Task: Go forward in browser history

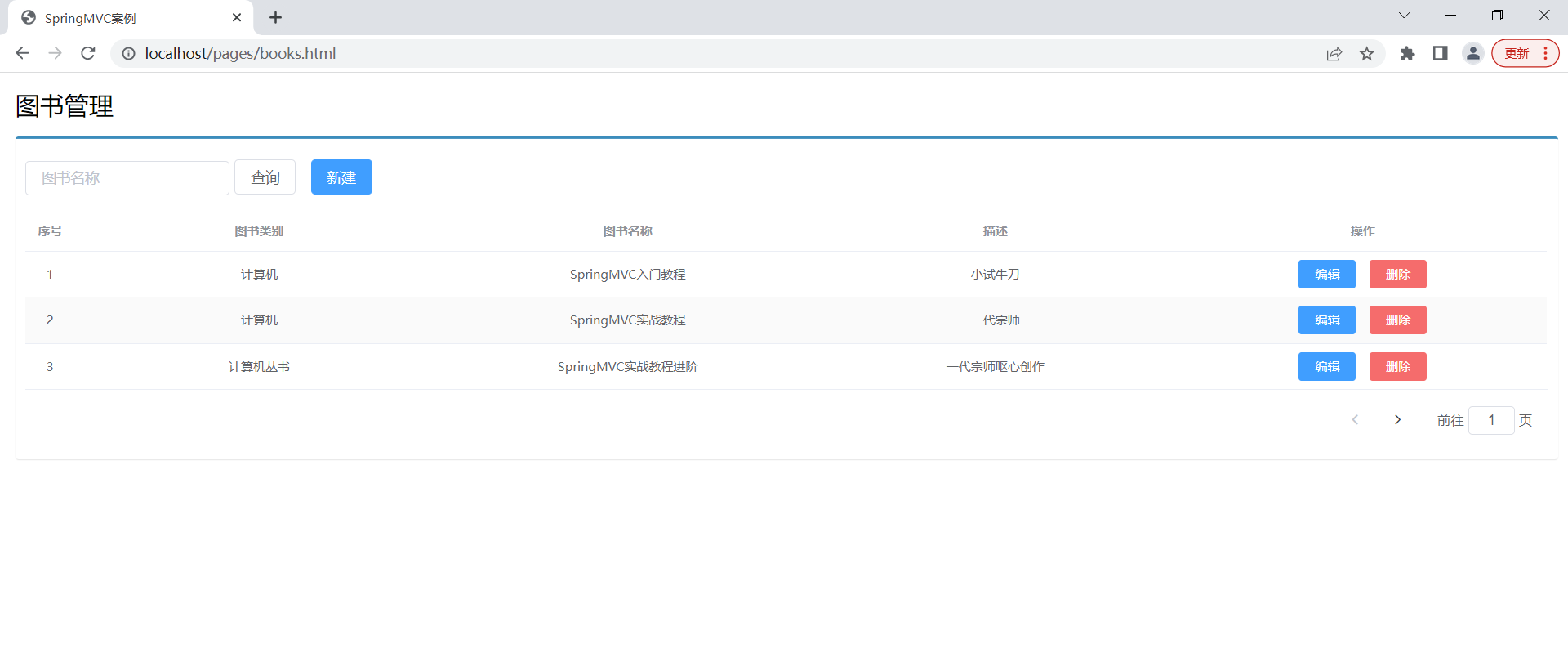Action: pos(55,53)
